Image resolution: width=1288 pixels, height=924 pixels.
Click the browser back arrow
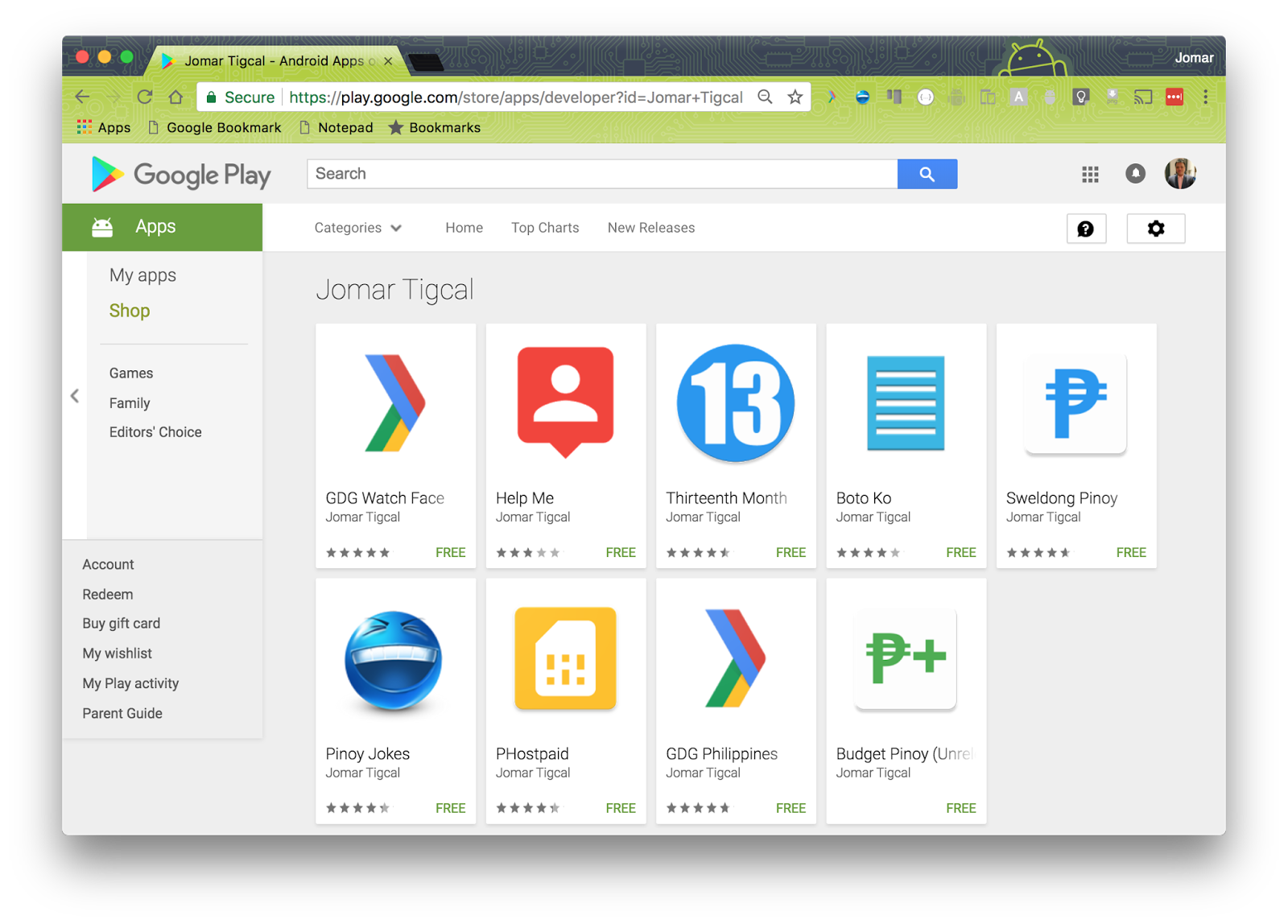pyautogui.click(x=82, y=97)
